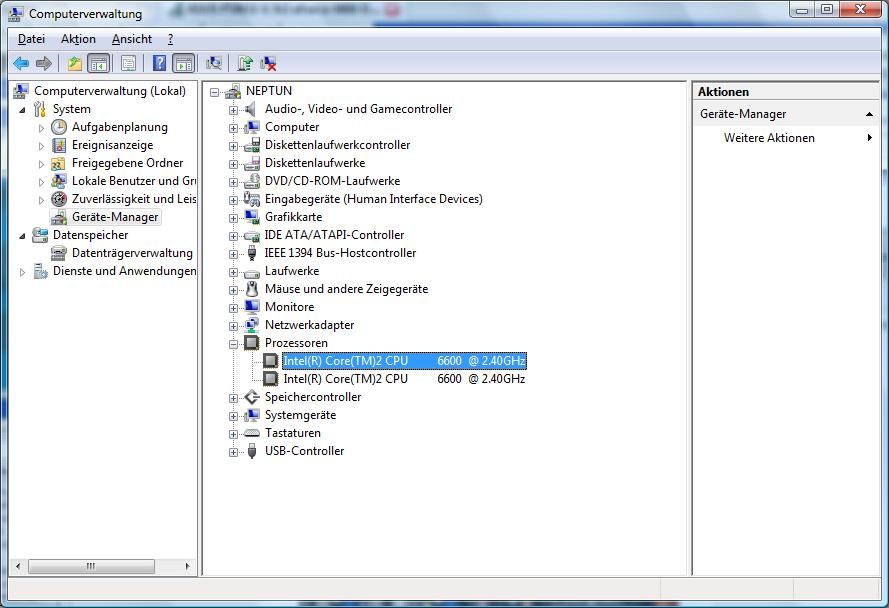This screenshot has height=608, width=889.
Task: Click IDE ATA/ATAPI-Controller icon
Action: (252, 235)
